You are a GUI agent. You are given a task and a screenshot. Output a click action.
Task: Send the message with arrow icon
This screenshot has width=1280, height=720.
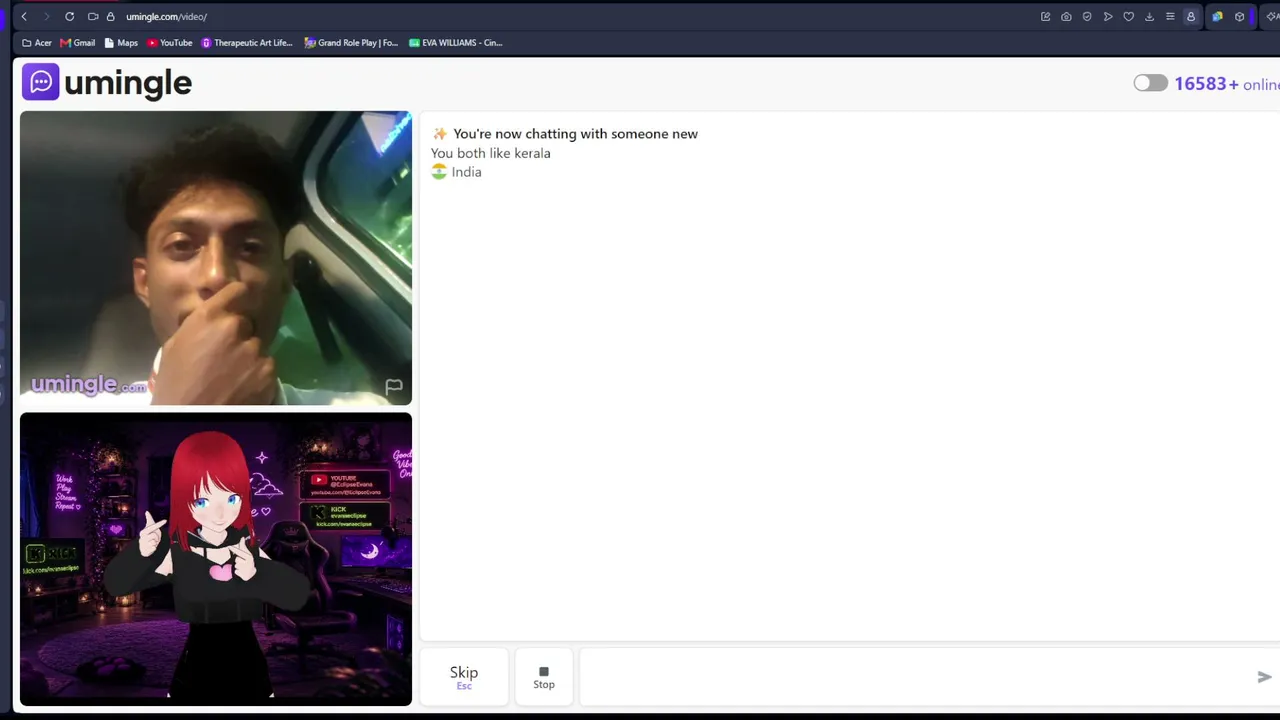click(1264, 677)
